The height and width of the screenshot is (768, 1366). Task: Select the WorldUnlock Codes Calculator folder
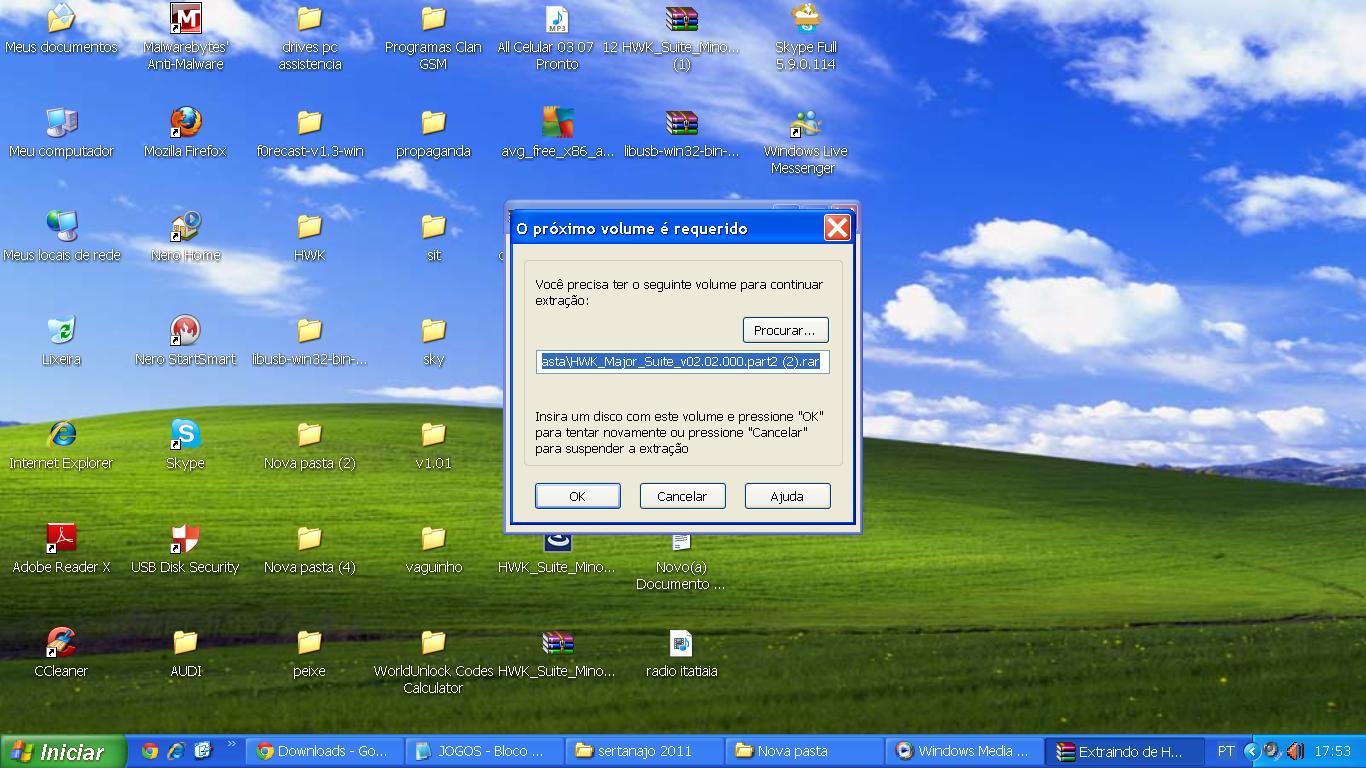pos(433,660)
